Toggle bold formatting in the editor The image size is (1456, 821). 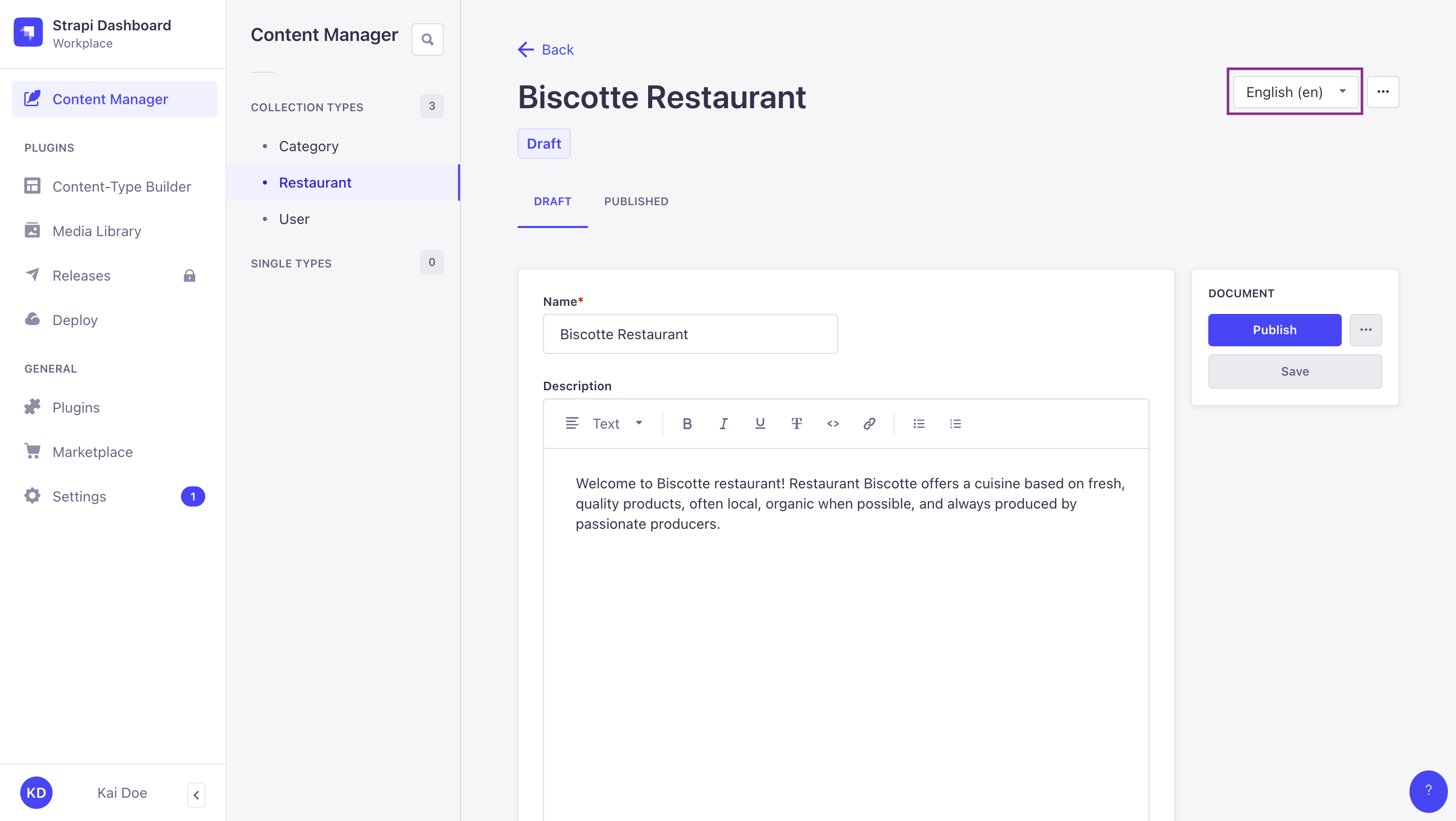[687, 423]
